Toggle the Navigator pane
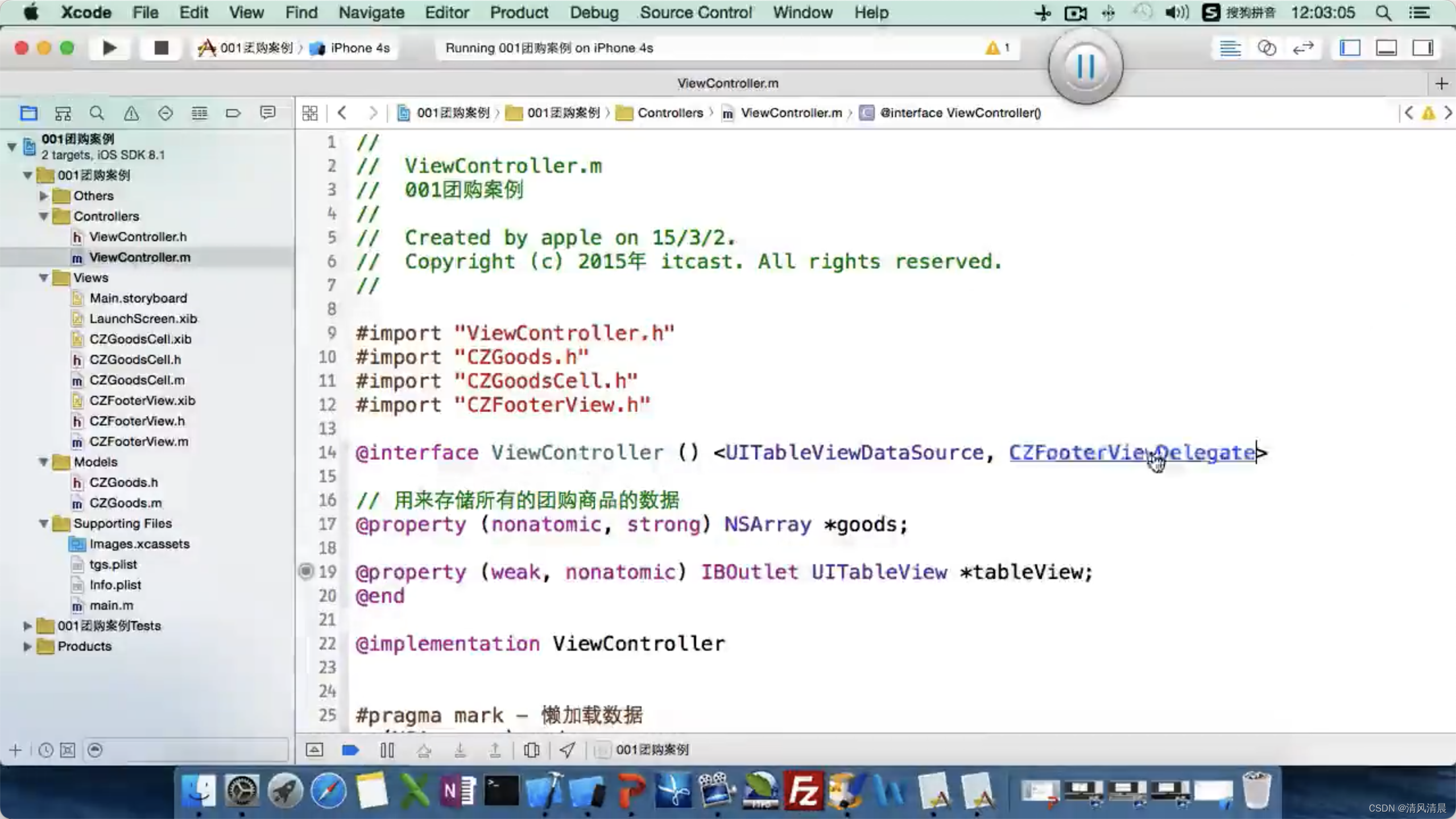This screenshot has height=819, width=1456. (x=1350, y=48)
